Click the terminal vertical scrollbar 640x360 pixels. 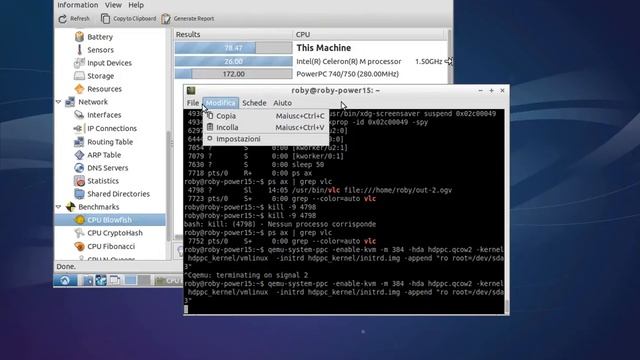(x=507, y=211)
